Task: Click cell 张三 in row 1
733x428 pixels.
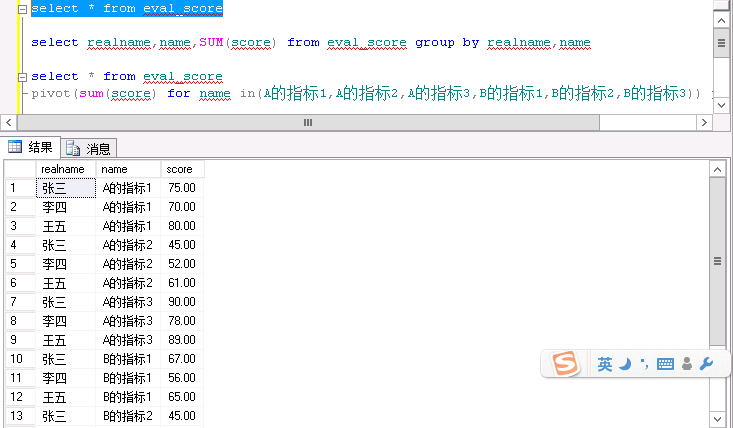Action: coord(66,188)
